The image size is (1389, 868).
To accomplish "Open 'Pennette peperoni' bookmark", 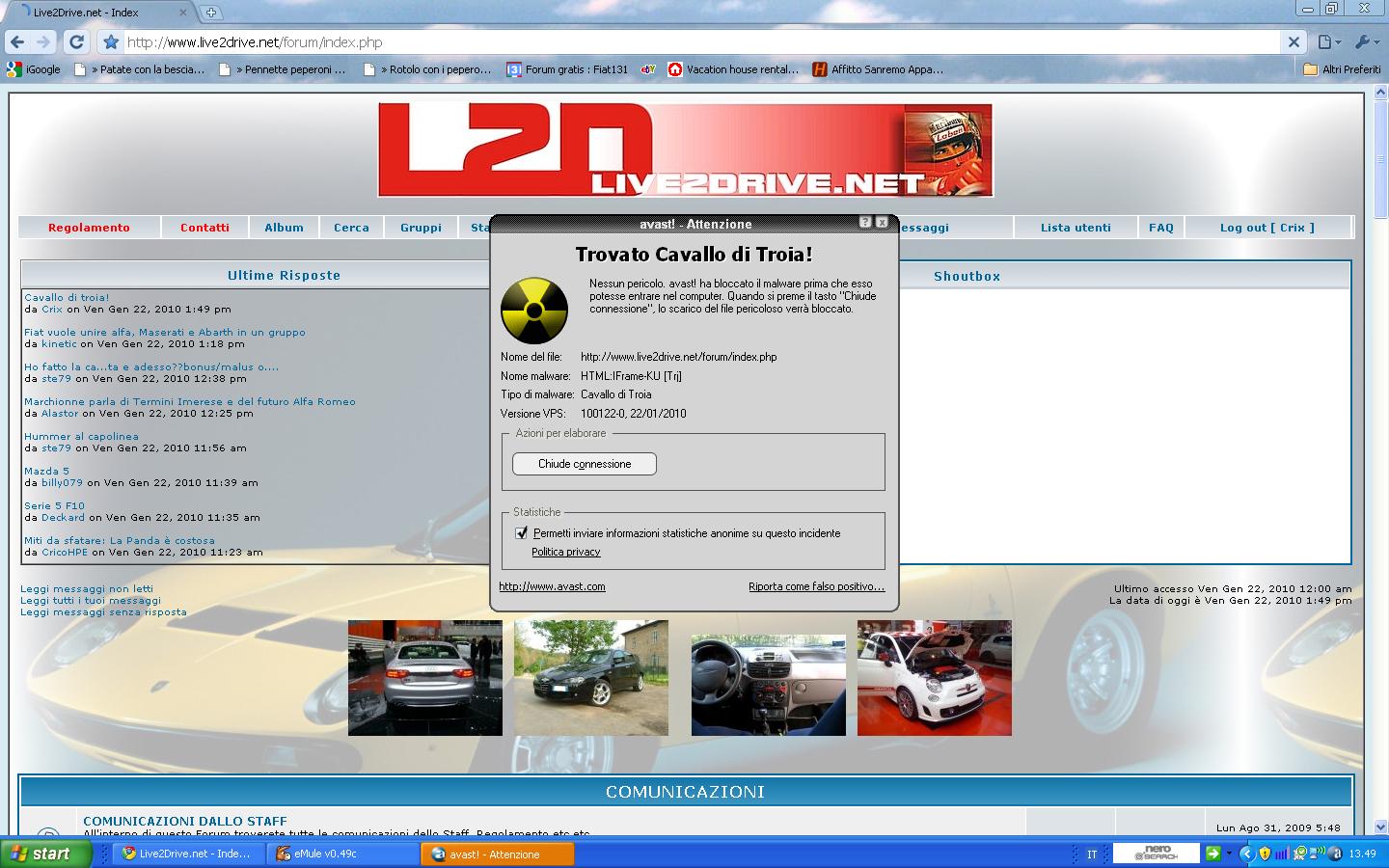I will [283, 69].
